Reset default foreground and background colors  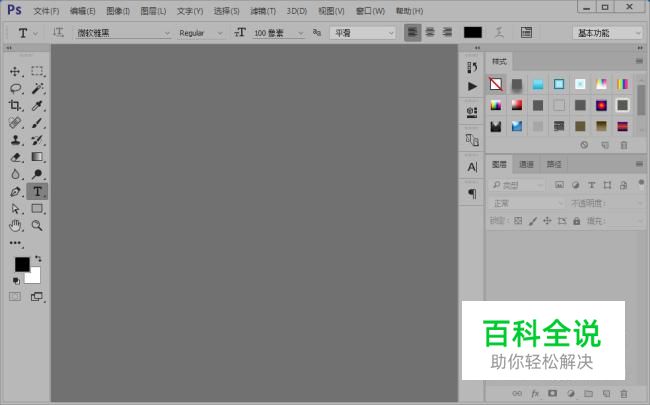16,281
